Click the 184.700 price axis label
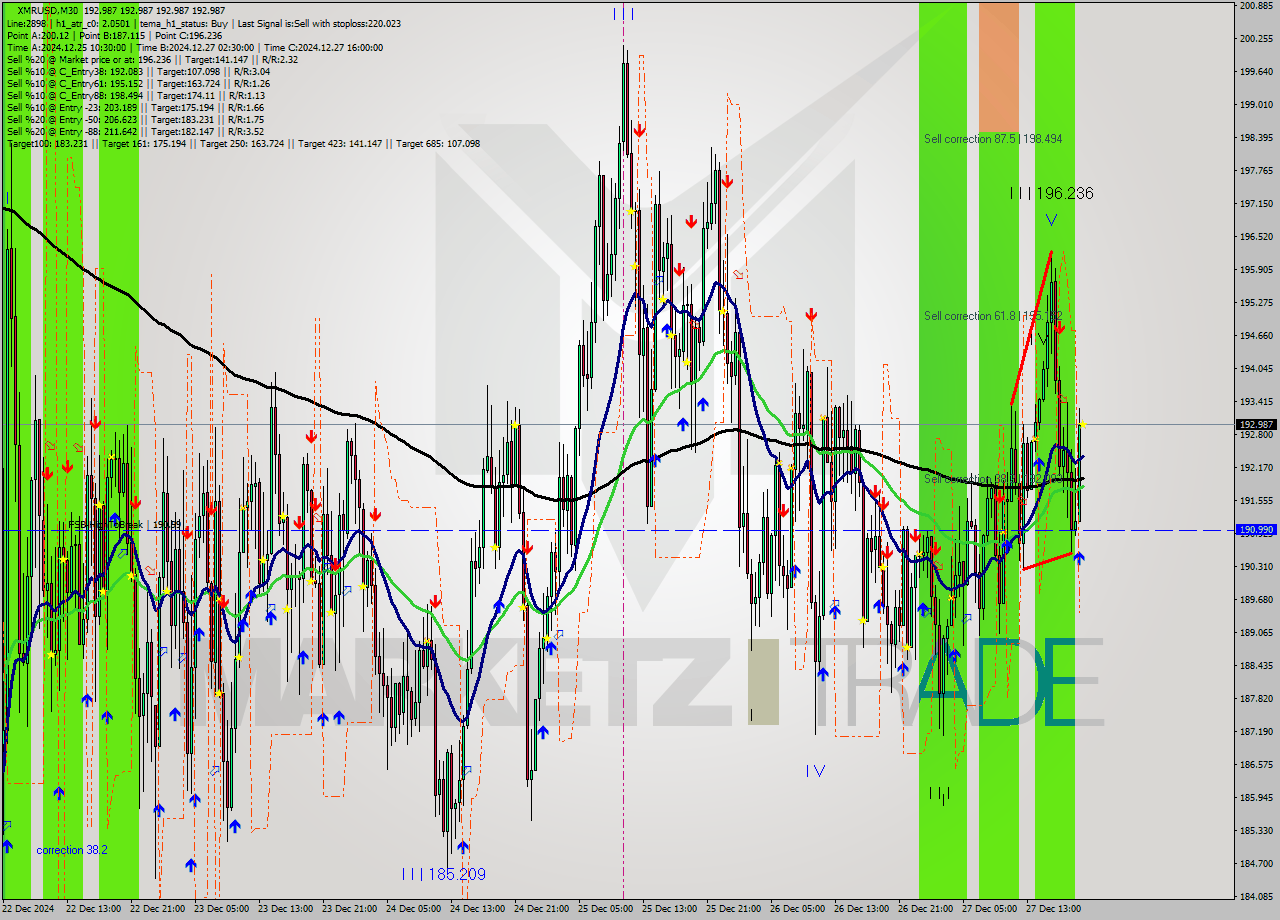This screenshot has width=1280, height=920. (1256, 864)
